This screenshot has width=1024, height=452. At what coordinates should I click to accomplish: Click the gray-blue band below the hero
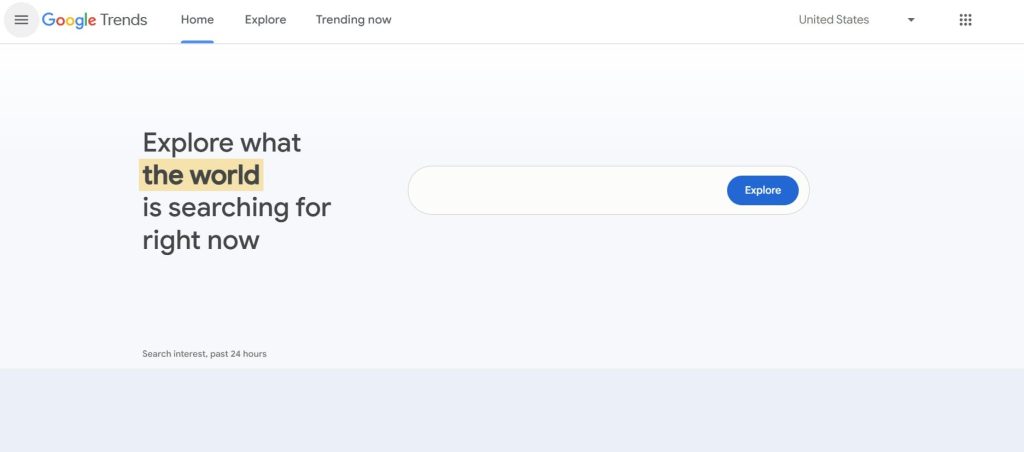[x=512, y=410]
